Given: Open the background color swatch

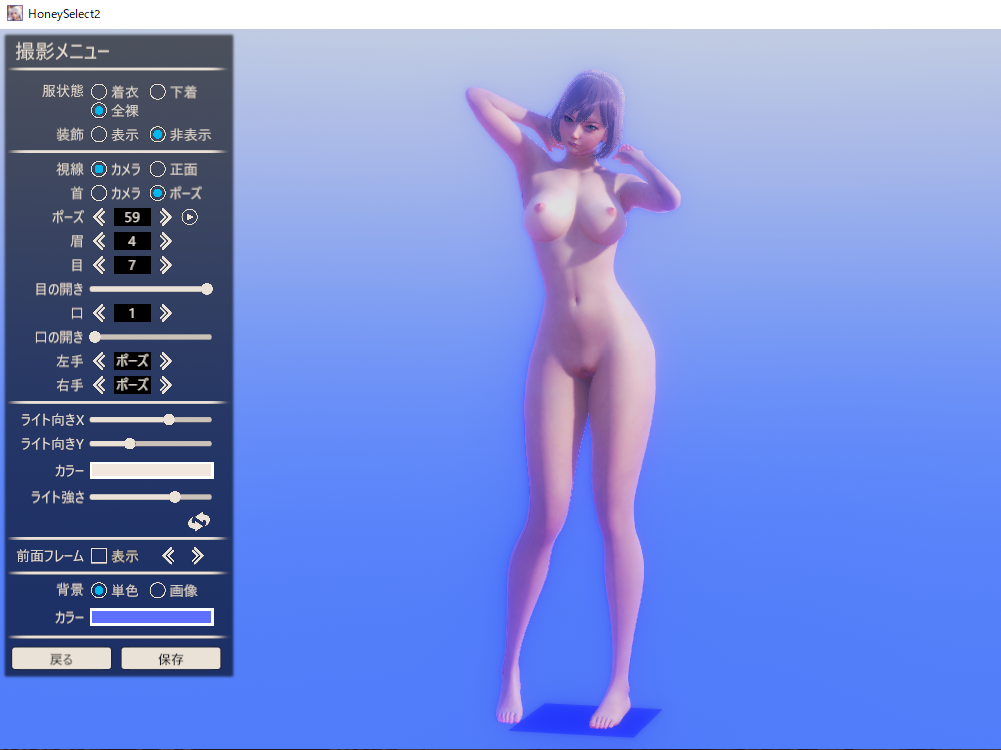Looking at the screenshot, I should (x=152, y=617).
